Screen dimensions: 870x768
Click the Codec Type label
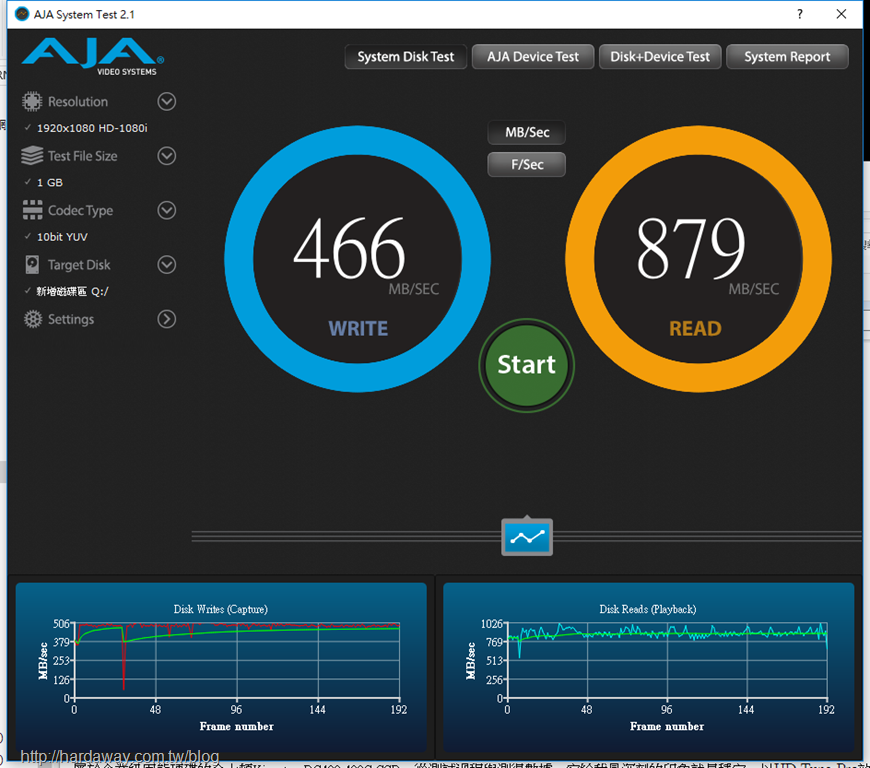[80, 210]
